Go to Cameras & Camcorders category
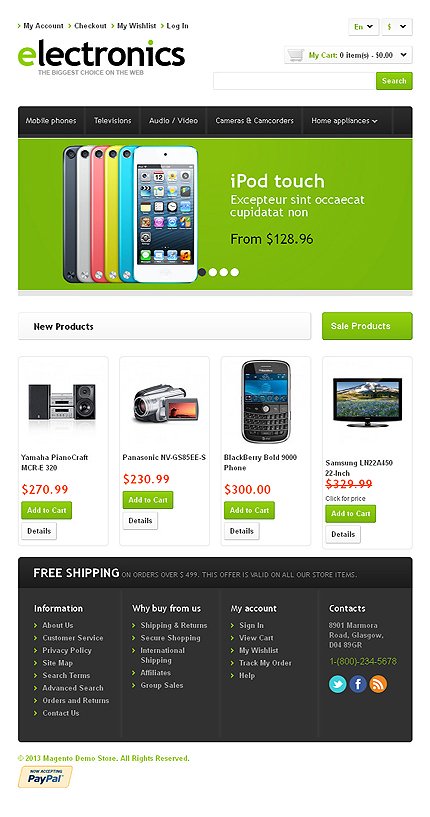Image resolution: width=430 pixels, height=817 pixels. tap(254, 121)
